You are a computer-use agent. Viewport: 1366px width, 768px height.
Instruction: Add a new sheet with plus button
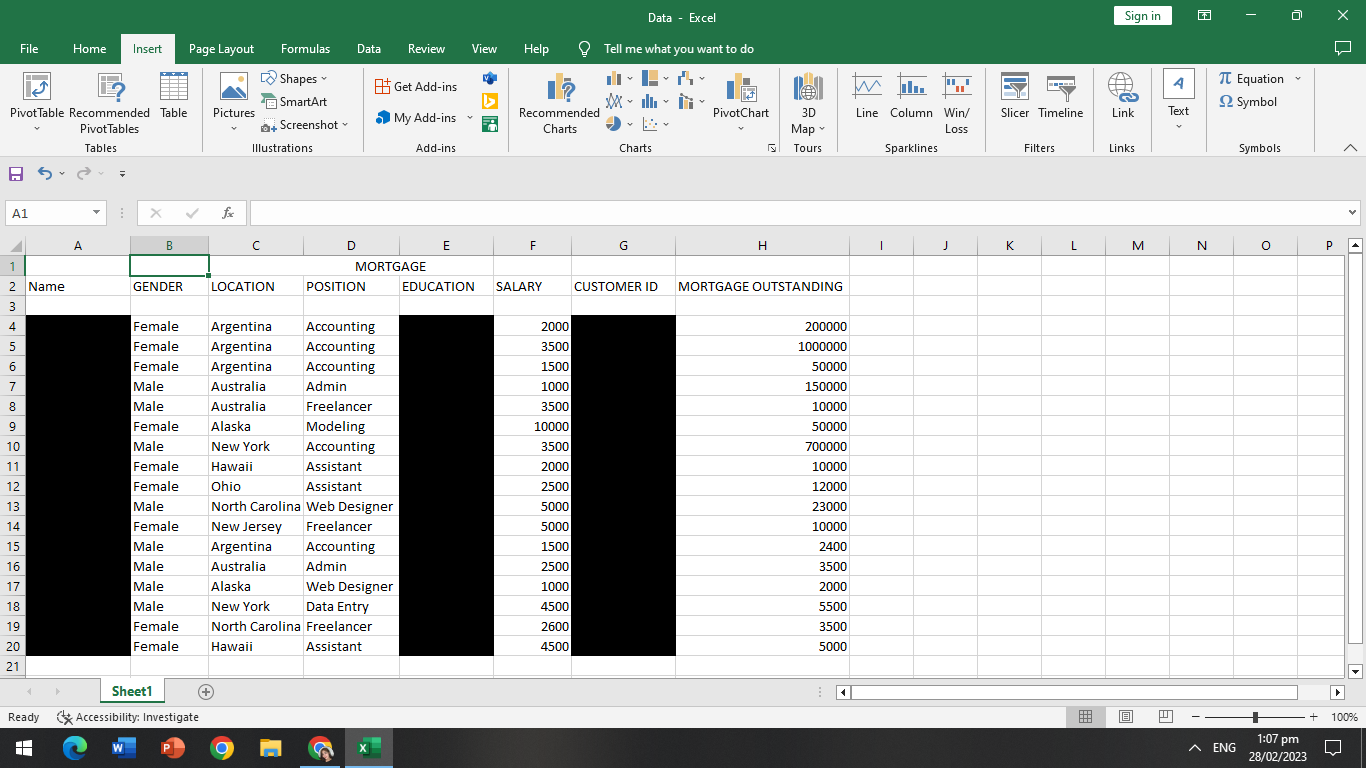coord(206,691)
